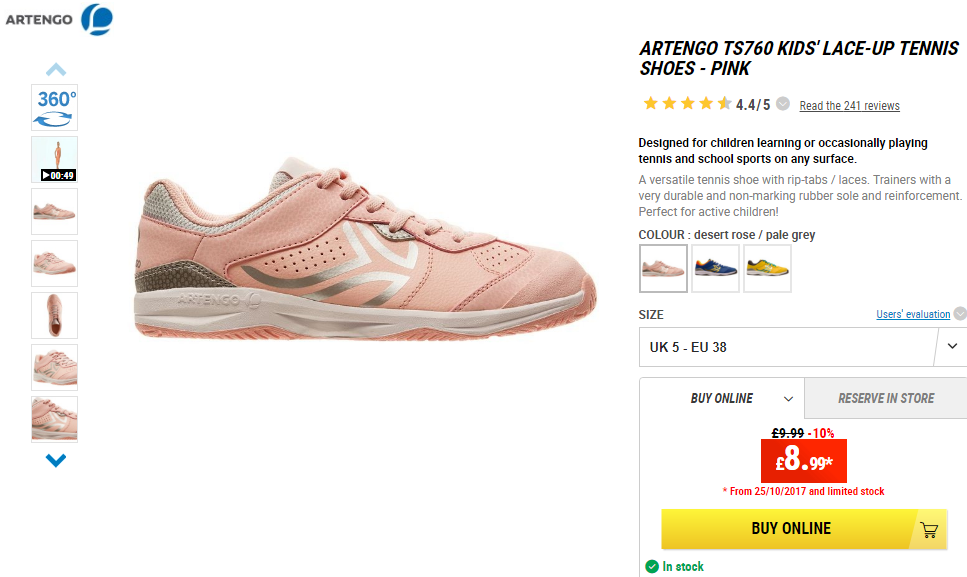Viewport: 967px width, 577px height.
Task: Click the green In stock checkmark icon
Action: click(652, 566)
